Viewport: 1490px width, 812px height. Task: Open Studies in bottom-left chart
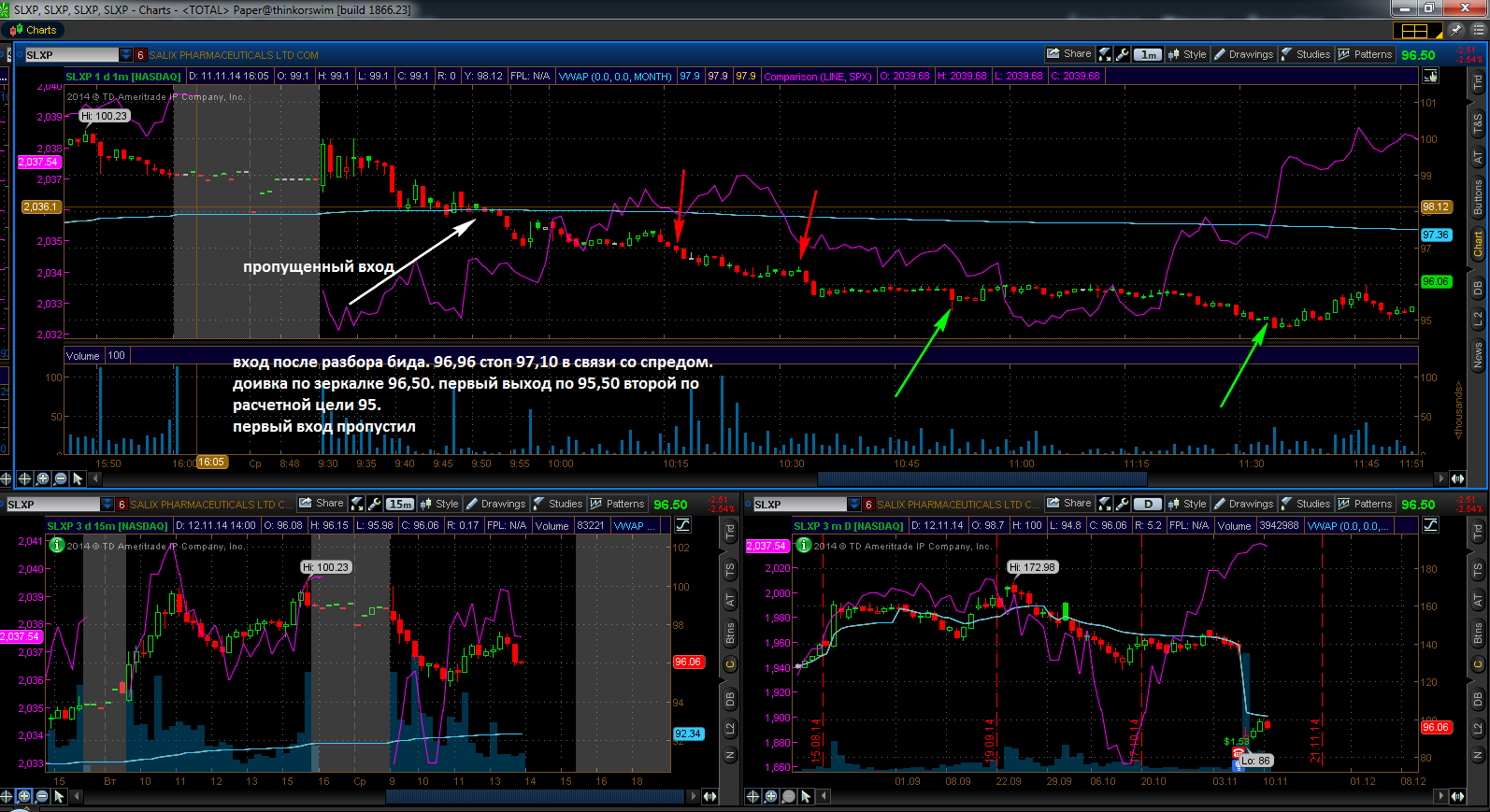[x=558, y=504]
